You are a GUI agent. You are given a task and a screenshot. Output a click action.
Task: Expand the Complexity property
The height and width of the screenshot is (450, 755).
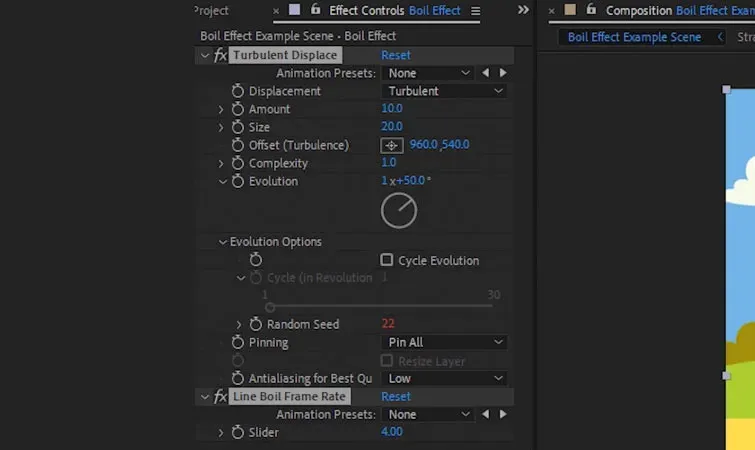pyautogui.click(x=221, y=163)
